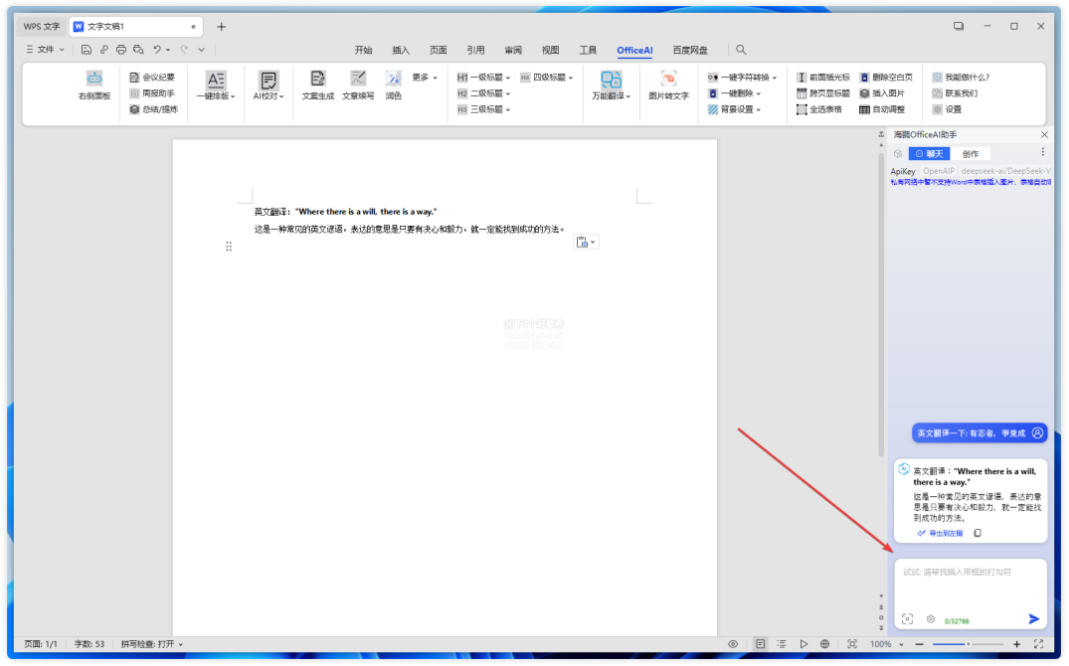
Task: Click the 右侧面板 robot panel icon
Action: point(95,85)
